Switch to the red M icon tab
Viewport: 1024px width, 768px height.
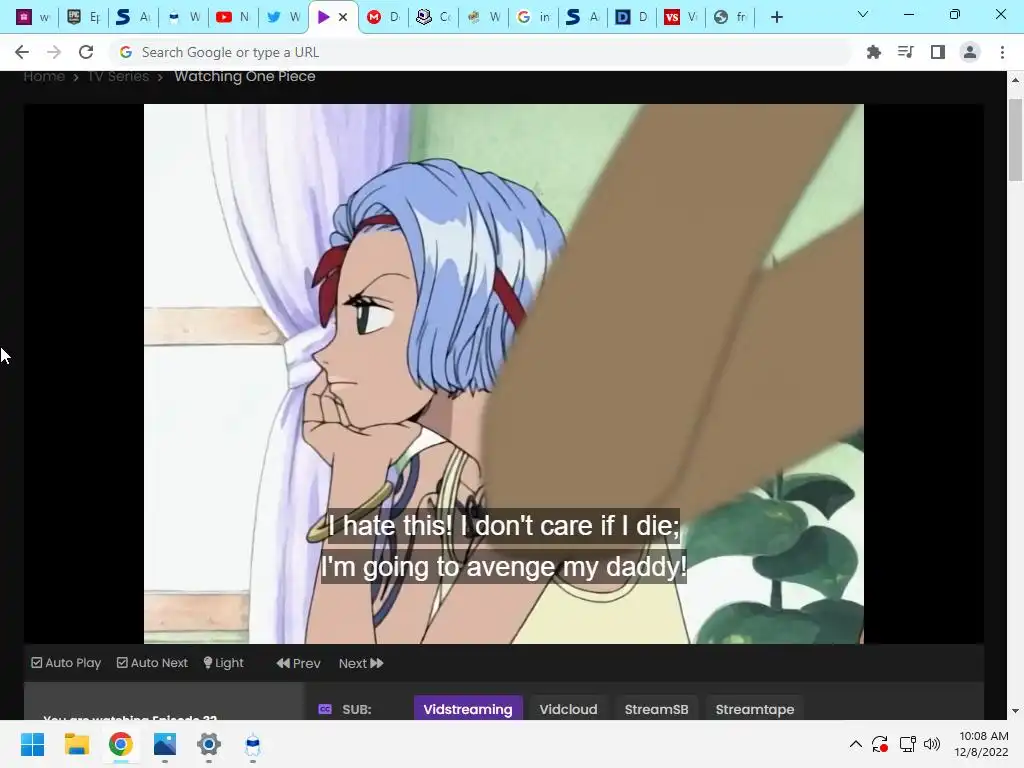coord(383,18)
